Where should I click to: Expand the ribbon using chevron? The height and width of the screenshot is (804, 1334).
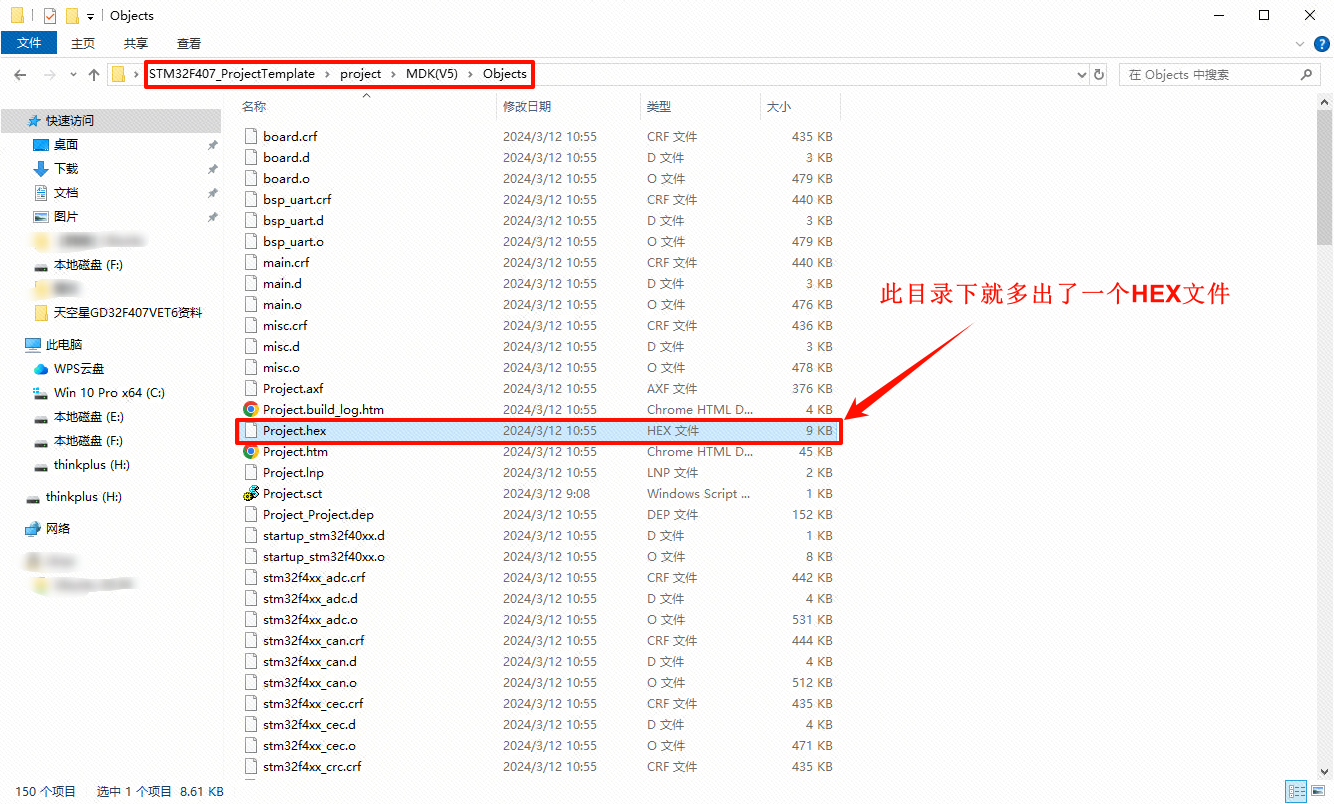pyautogui.click(x=1300, y=44)
